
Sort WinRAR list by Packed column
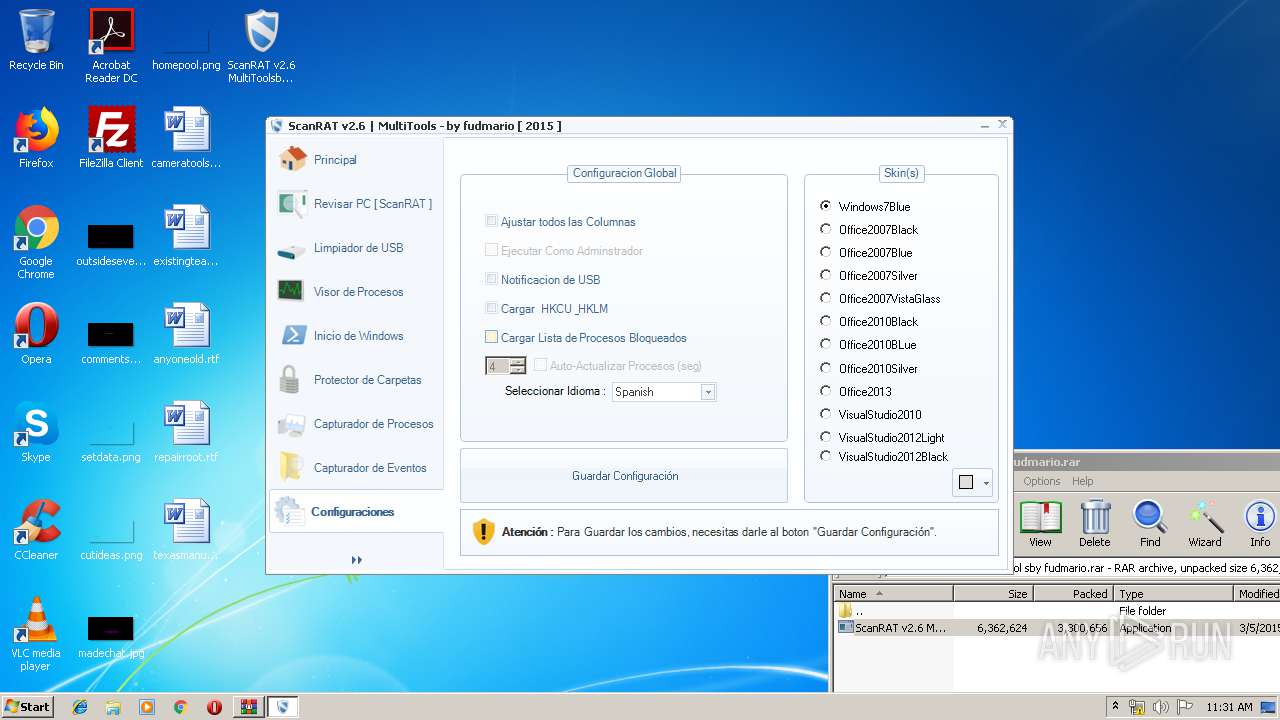[1073, 594]
